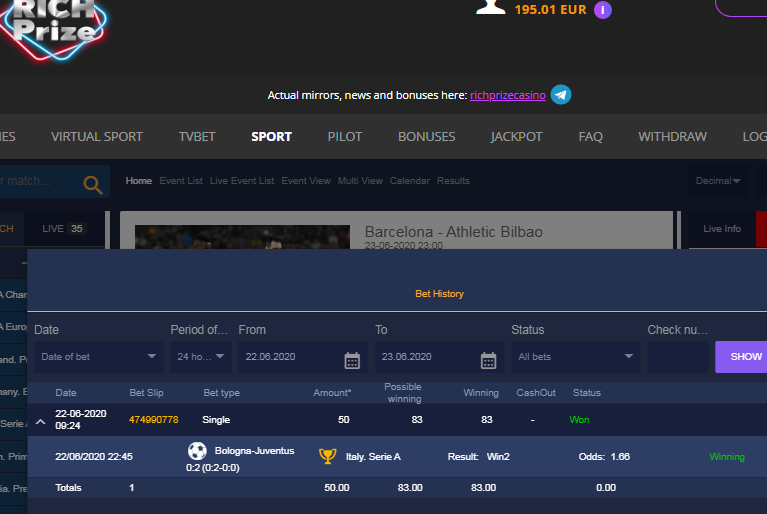Open the Live Event List link

click(242, 181)
